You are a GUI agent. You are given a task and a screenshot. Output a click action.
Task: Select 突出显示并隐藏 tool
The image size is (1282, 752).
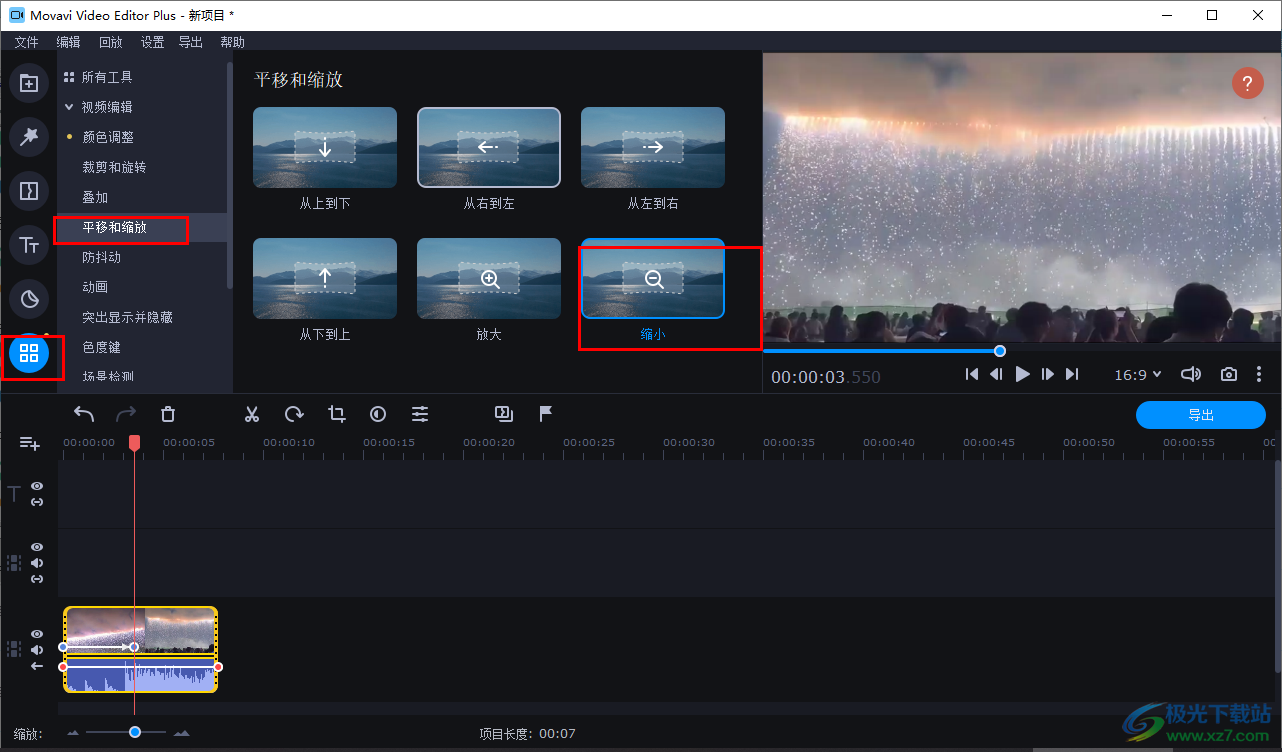tap(127, 317)
